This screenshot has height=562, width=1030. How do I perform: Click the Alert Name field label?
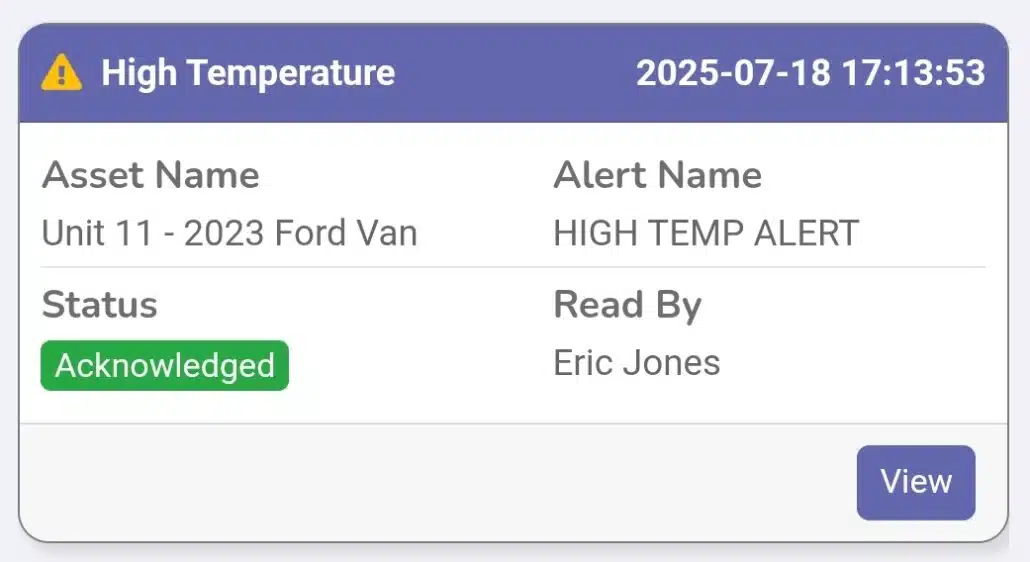click(657, 175)
